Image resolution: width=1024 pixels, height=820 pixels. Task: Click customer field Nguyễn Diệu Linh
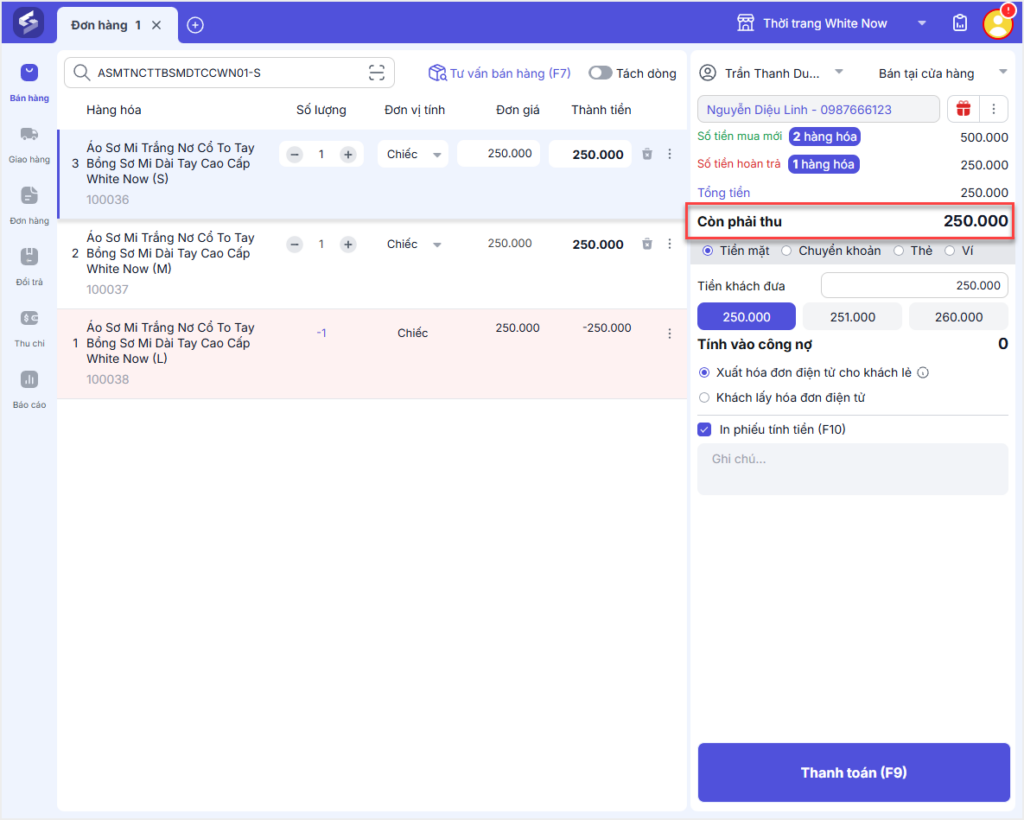[x=818, y=109]
